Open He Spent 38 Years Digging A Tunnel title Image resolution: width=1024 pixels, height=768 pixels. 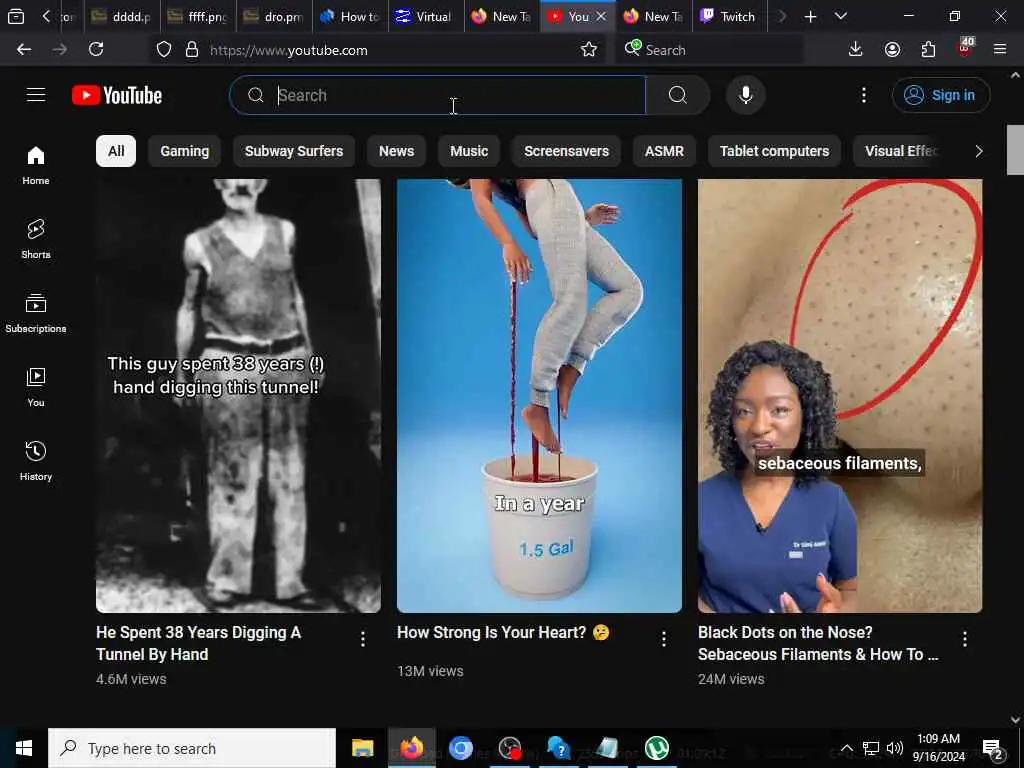click(x=199, y=643)
